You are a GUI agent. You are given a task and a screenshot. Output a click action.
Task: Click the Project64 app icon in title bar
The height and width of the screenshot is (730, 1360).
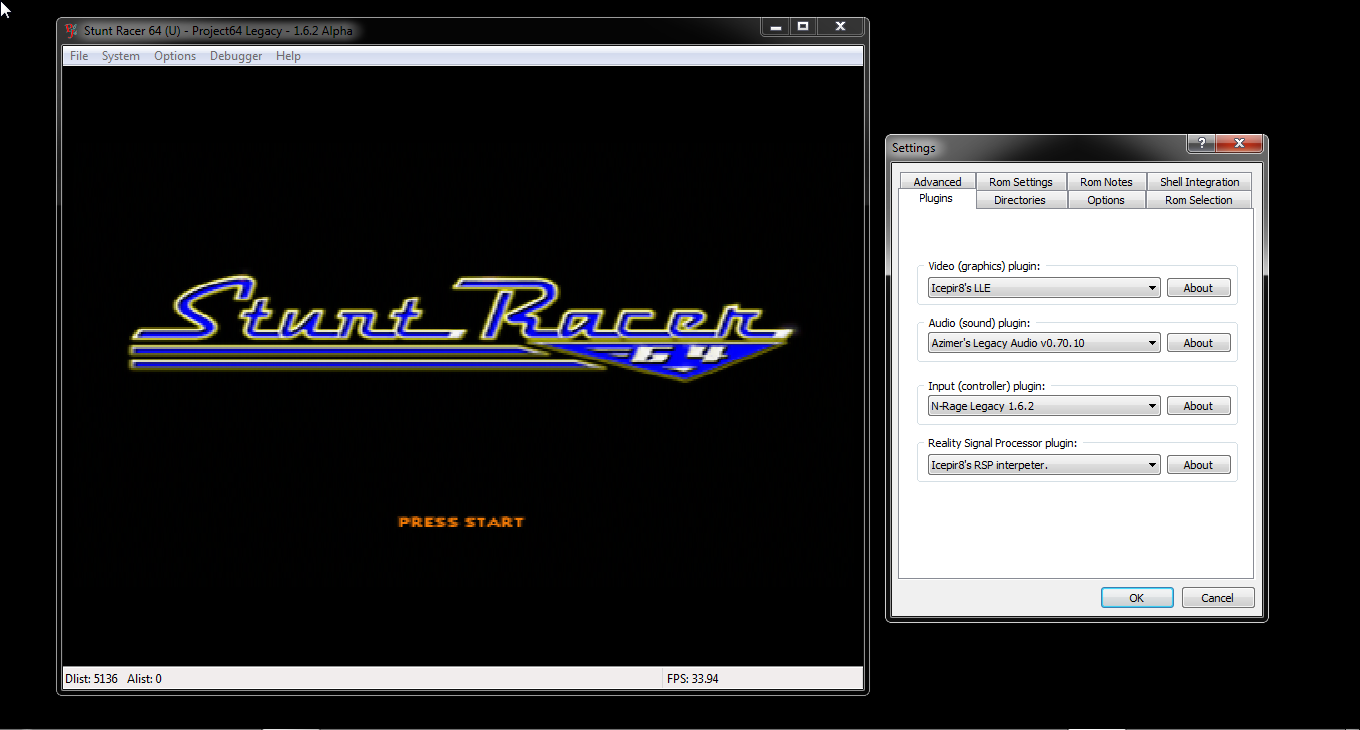click(71, 30)
